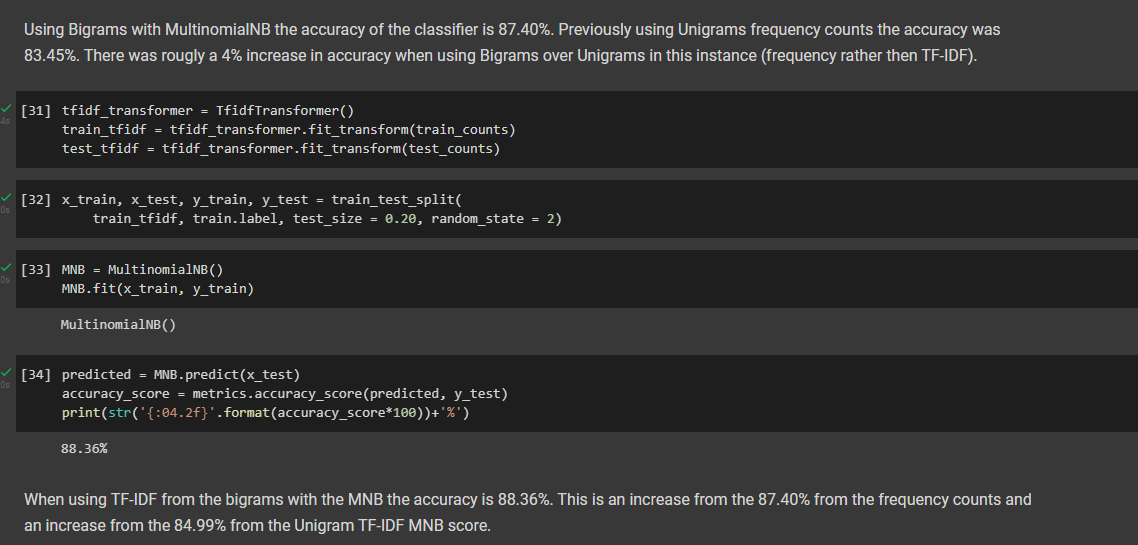The height and width of the screenshot is (545, 1138).
Task: Click the green checkmark beside cell 32
Action: [6, 197]
